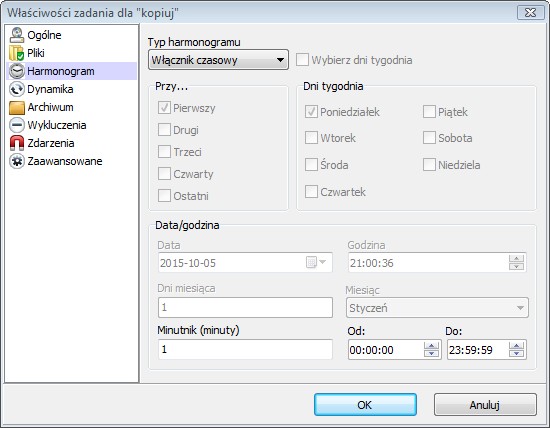Screen dimensions: 550x428
Task: Open the Ogólne section icon
Action: click(x=16, y=35)
